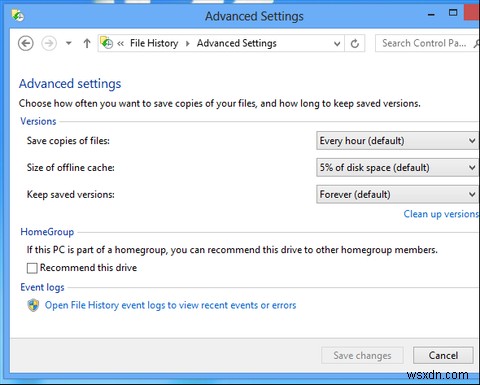Select File History breadcrumb
480x385 pixels.
tap(154, 43)
